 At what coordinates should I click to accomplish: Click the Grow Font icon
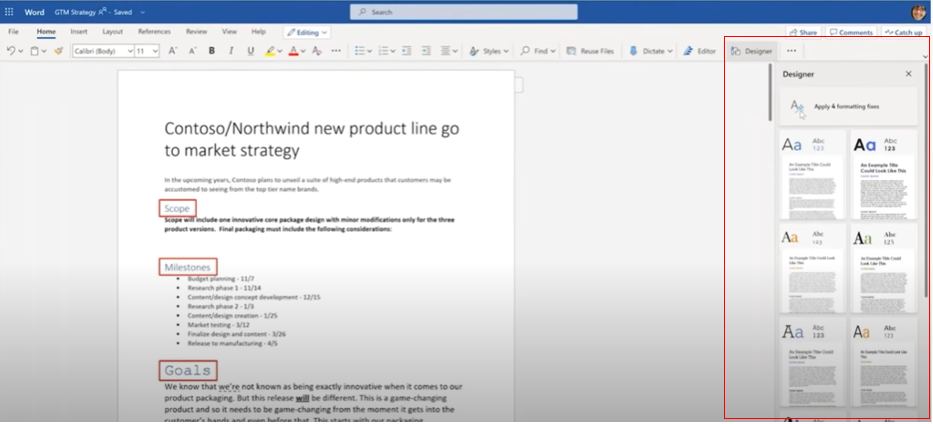(x=173, y=51)
